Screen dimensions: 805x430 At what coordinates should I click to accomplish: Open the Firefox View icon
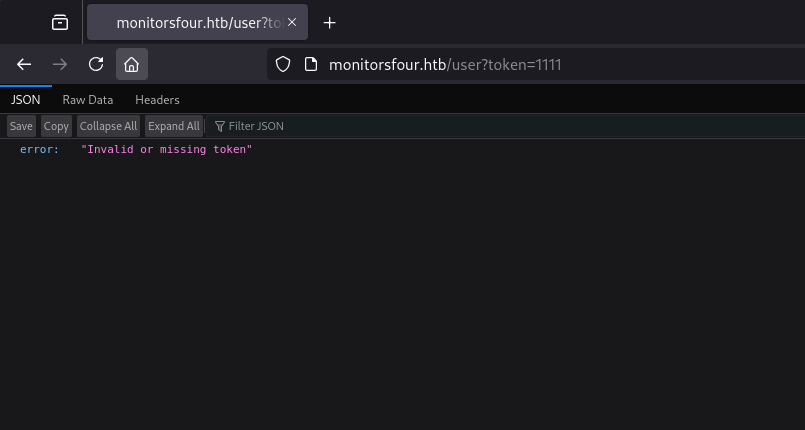(60, 22)
